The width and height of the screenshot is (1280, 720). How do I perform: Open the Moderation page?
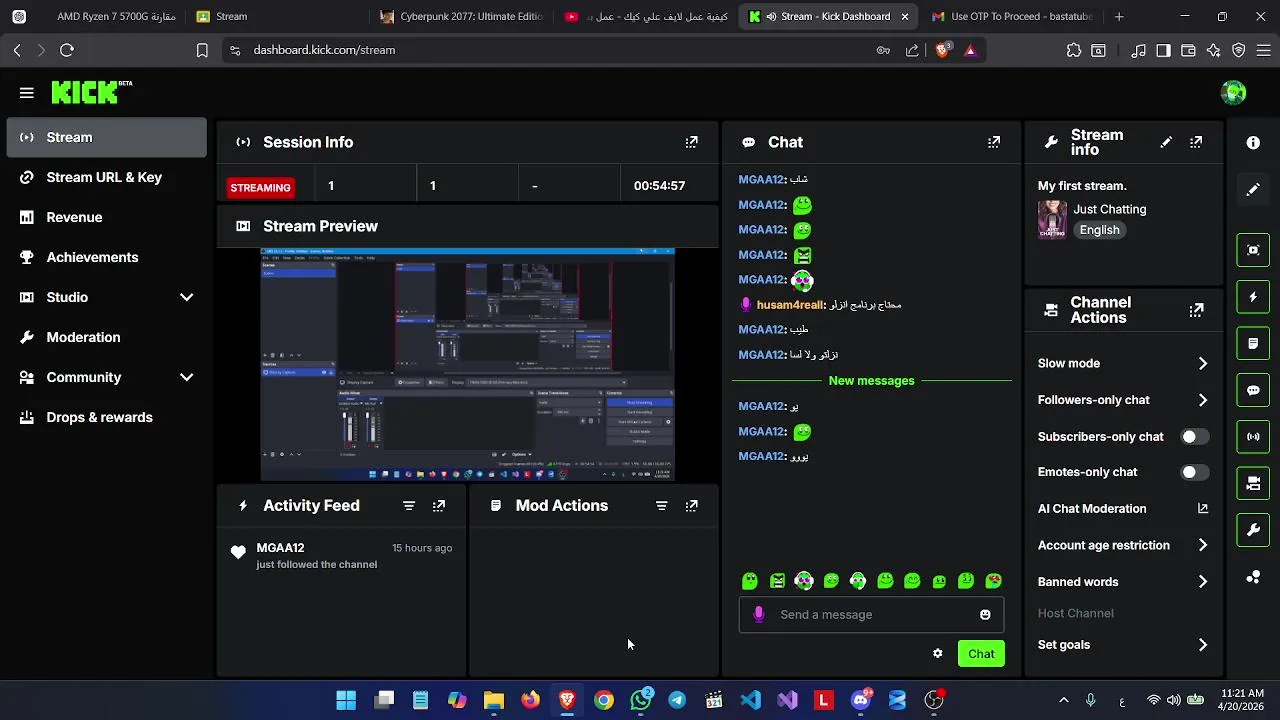[106, 337]
